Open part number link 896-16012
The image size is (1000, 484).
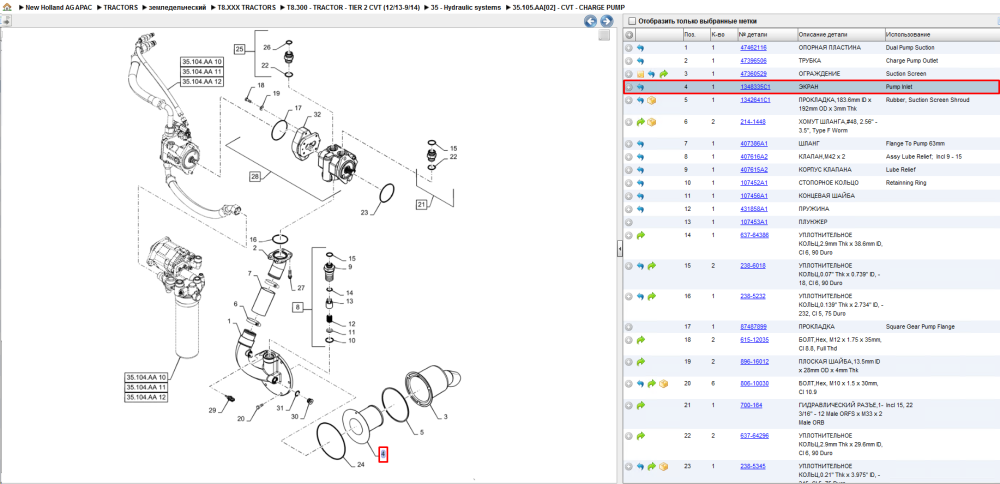coord(753,362)
